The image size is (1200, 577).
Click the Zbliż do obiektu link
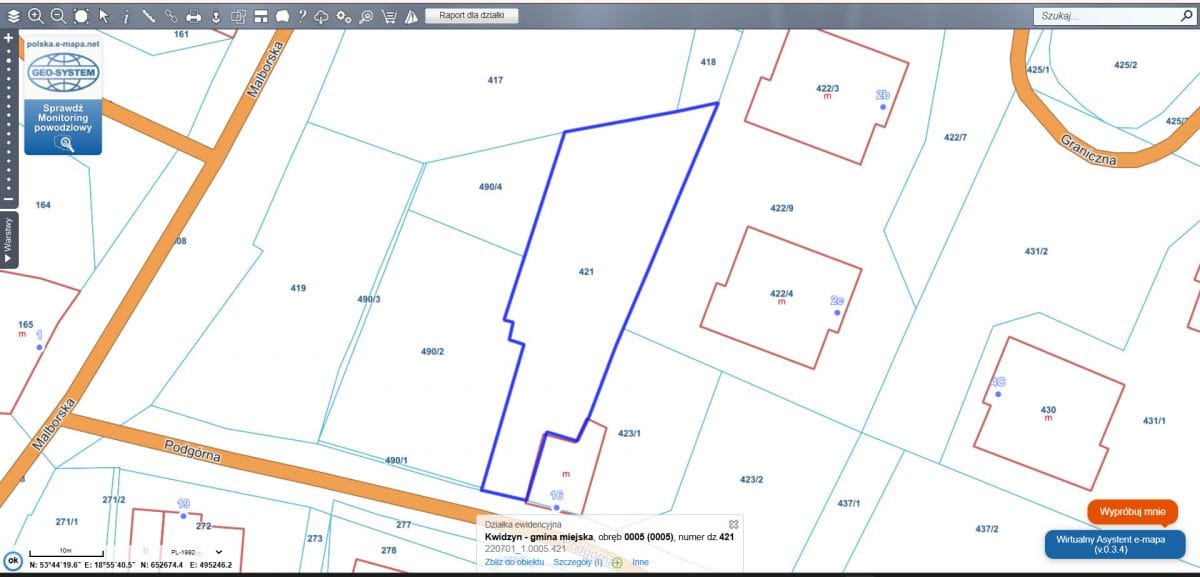click(x=514, y=562)
